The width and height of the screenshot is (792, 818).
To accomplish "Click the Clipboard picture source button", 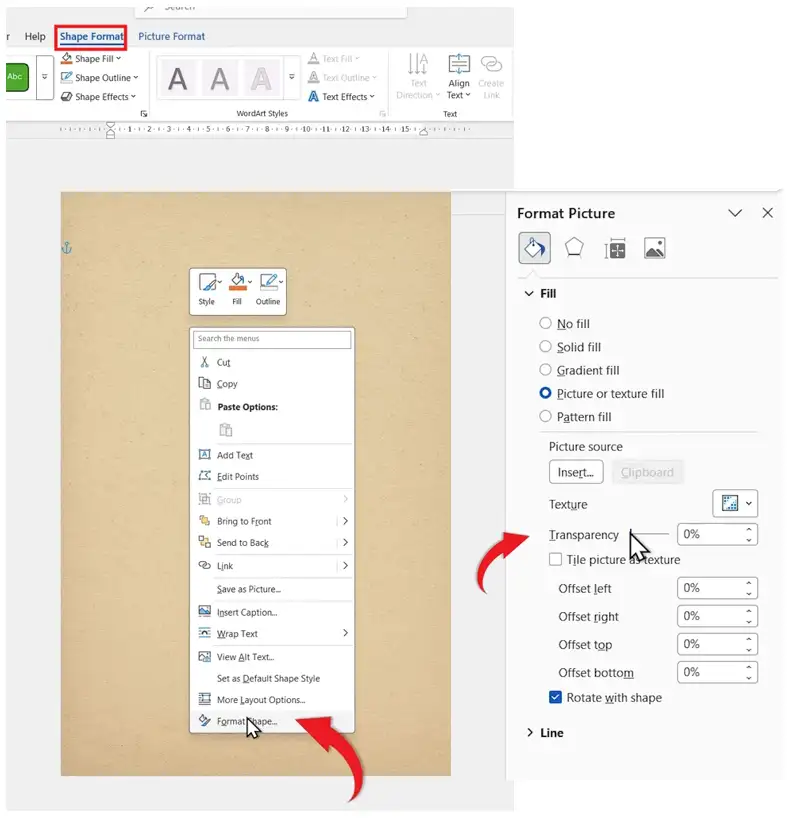I will [x=647, y=472].
